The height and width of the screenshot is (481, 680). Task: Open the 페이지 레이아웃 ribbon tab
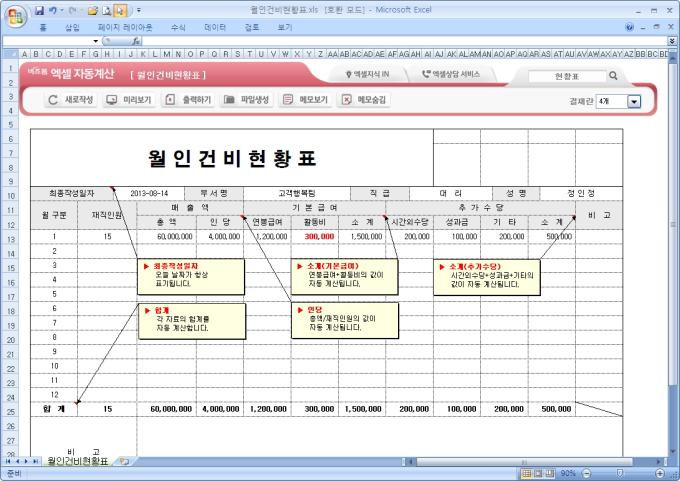point(125,27)
